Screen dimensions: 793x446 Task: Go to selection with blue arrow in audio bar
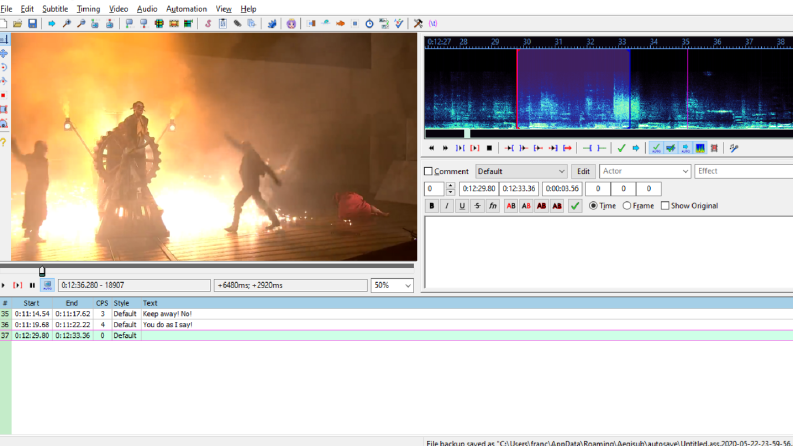click(x=636, y=148)
